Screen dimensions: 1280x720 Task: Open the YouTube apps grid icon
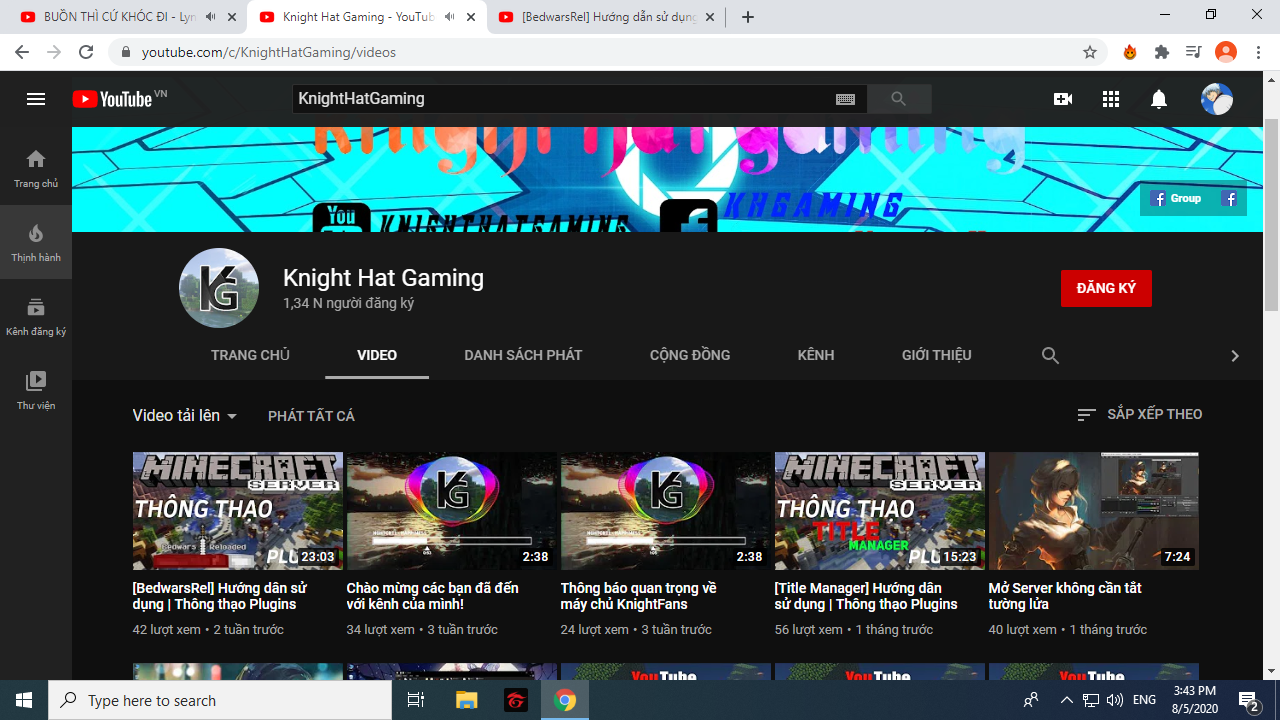pos(1111,99)
